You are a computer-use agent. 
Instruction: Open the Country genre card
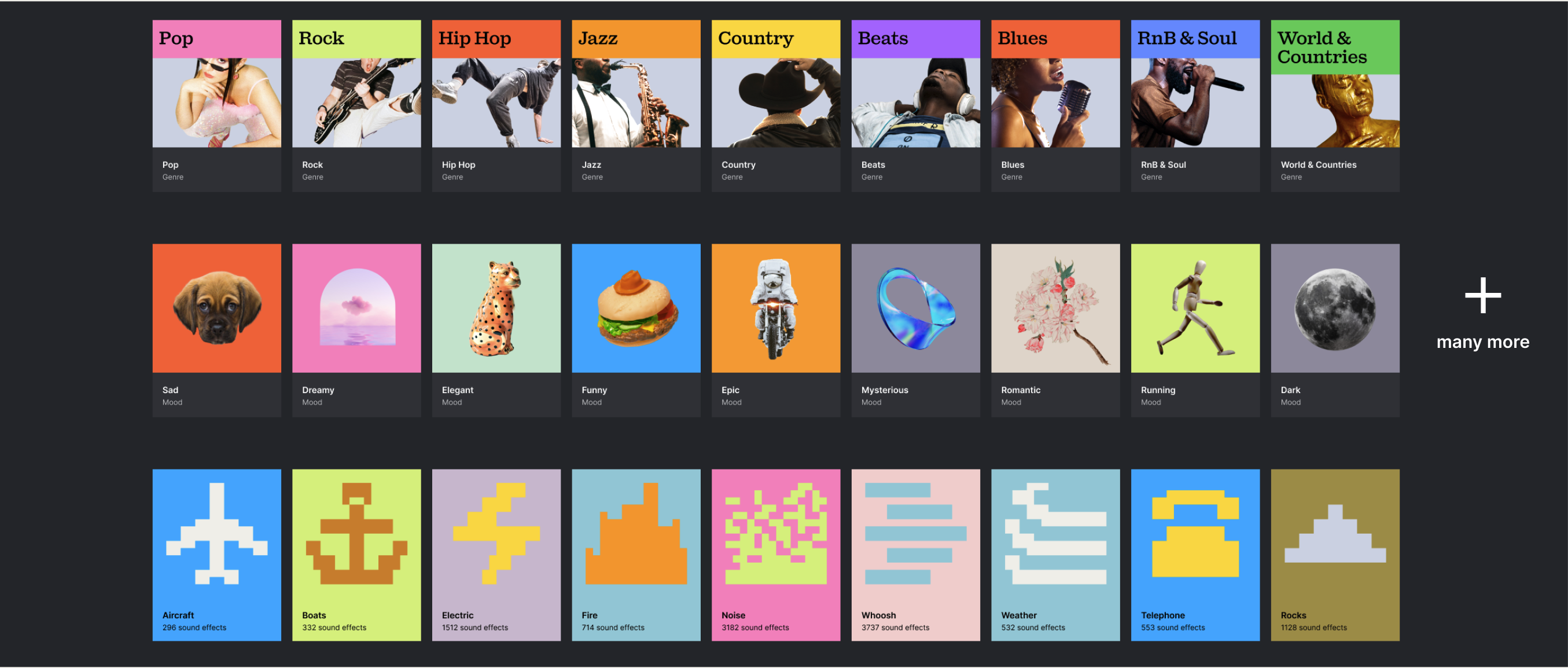(775, 106)
